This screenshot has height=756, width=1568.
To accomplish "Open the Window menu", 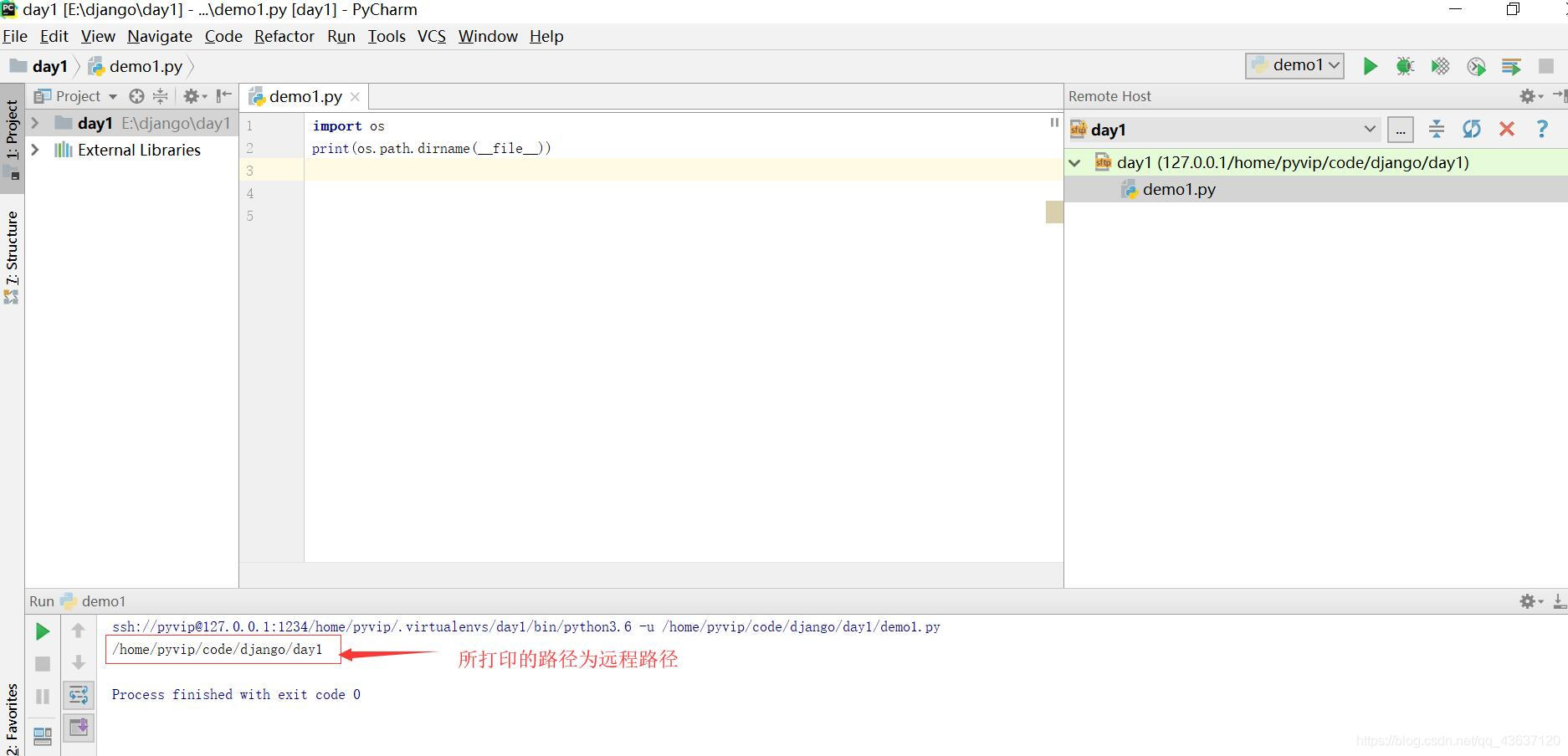I will (488, 36).
